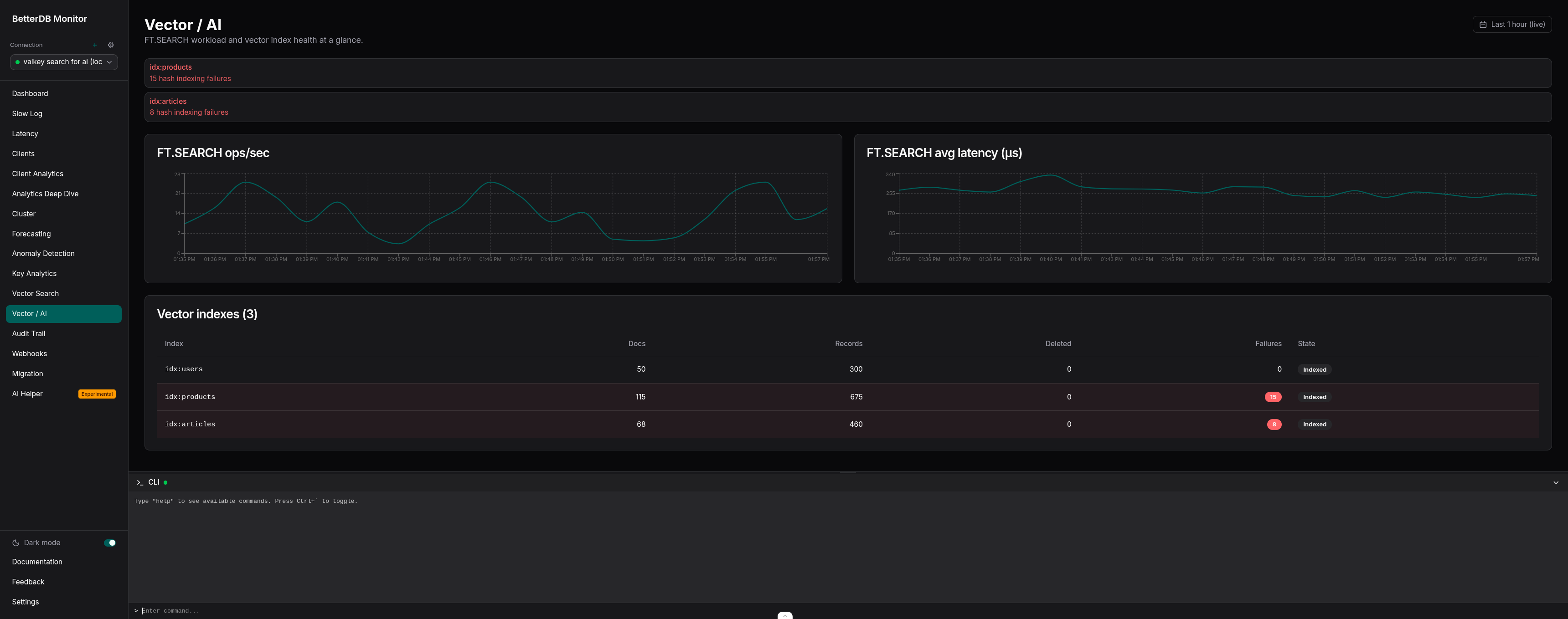Switch to the Slow Log page
Image resolution: width=1568 pixels, height=619 pixels.
coord(27,113)
